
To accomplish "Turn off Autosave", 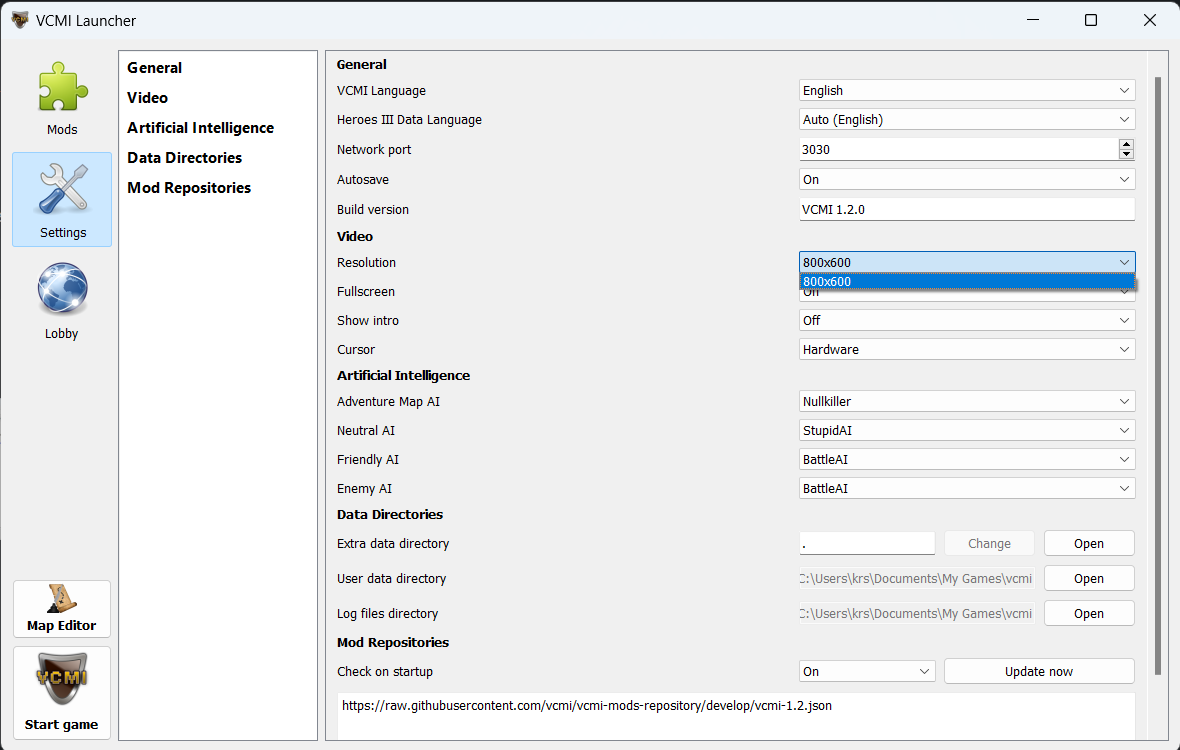I will [966, 178].
